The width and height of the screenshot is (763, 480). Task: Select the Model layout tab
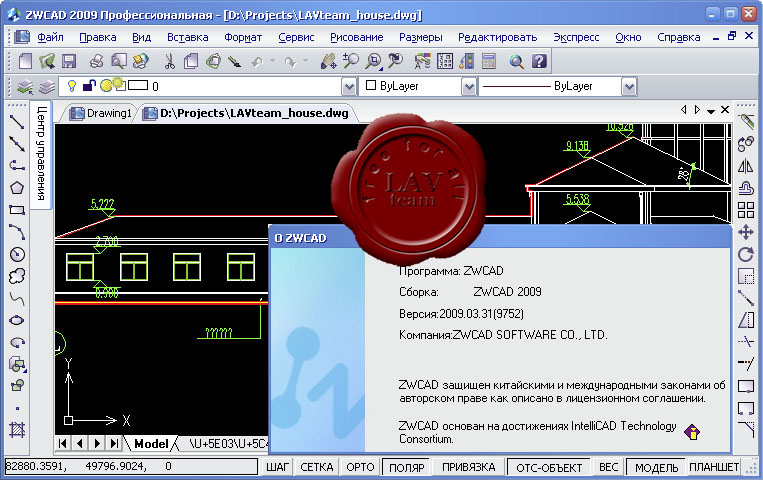pyautogui.click(x=151, y=443)
